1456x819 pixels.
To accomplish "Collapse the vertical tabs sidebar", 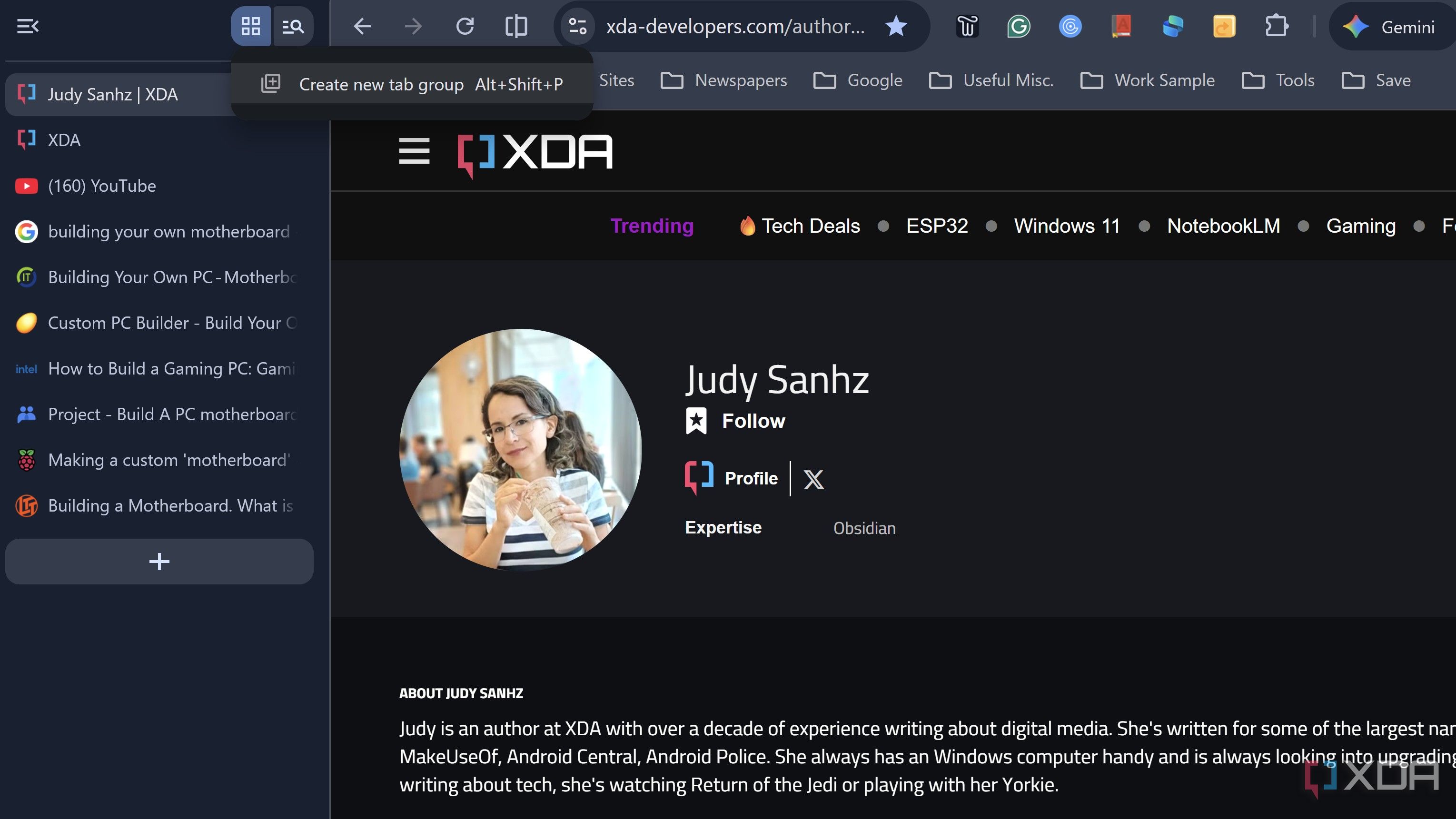I will pyautogui.click(x=27, y=26).
